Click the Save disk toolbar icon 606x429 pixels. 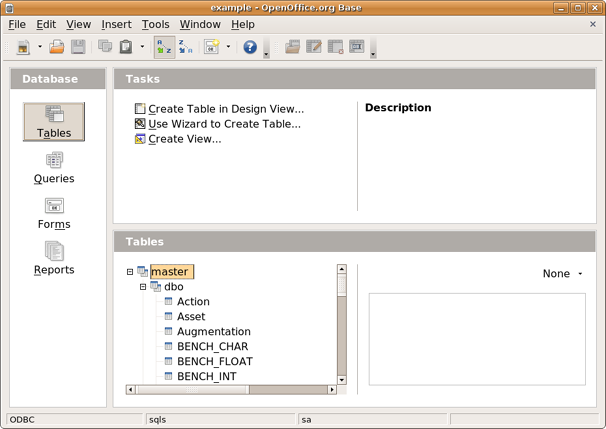point(78,47)
